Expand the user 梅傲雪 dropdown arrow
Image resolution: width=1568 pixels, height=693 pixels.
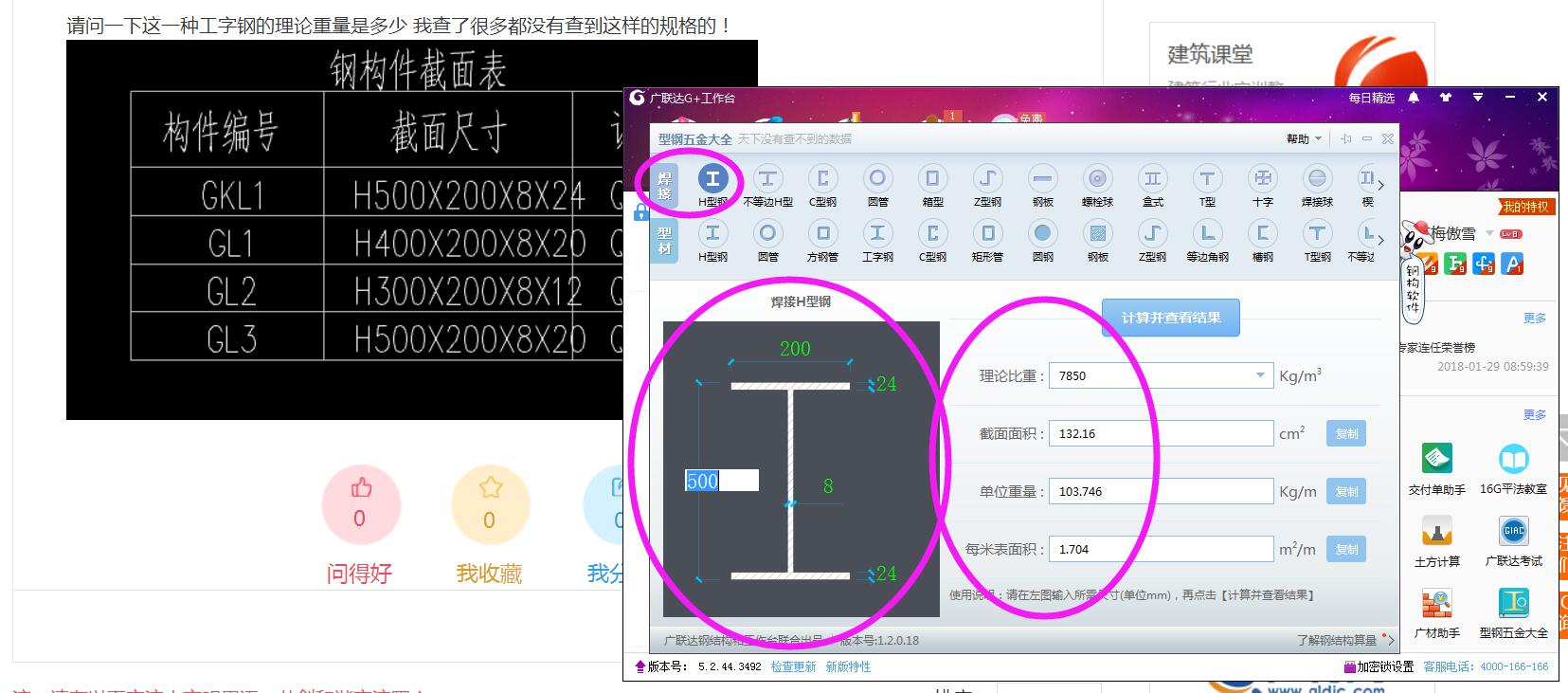[x=1488, y=233]
